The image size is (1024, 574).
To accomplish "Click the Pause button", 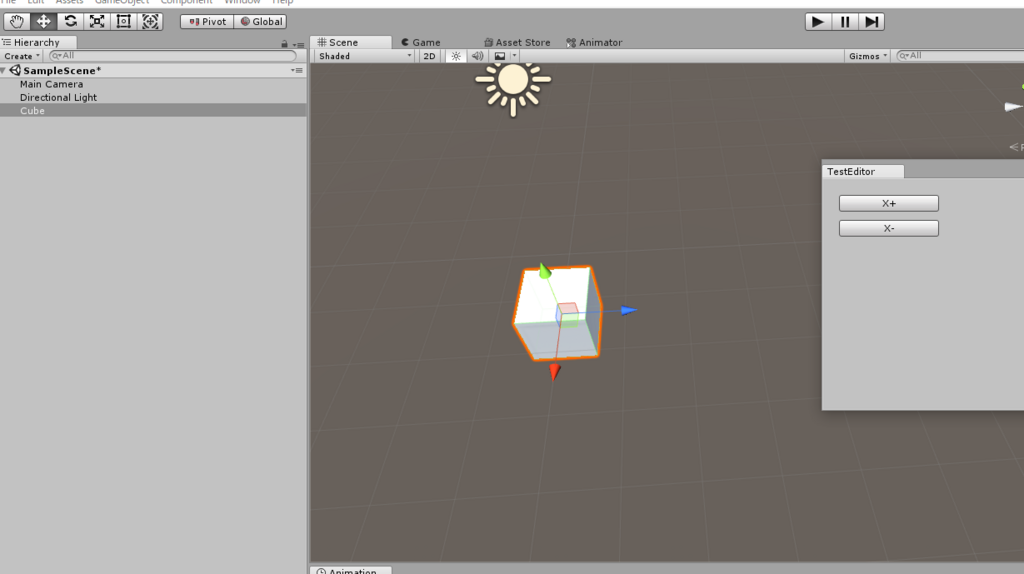I will click(x=844, y=22).
